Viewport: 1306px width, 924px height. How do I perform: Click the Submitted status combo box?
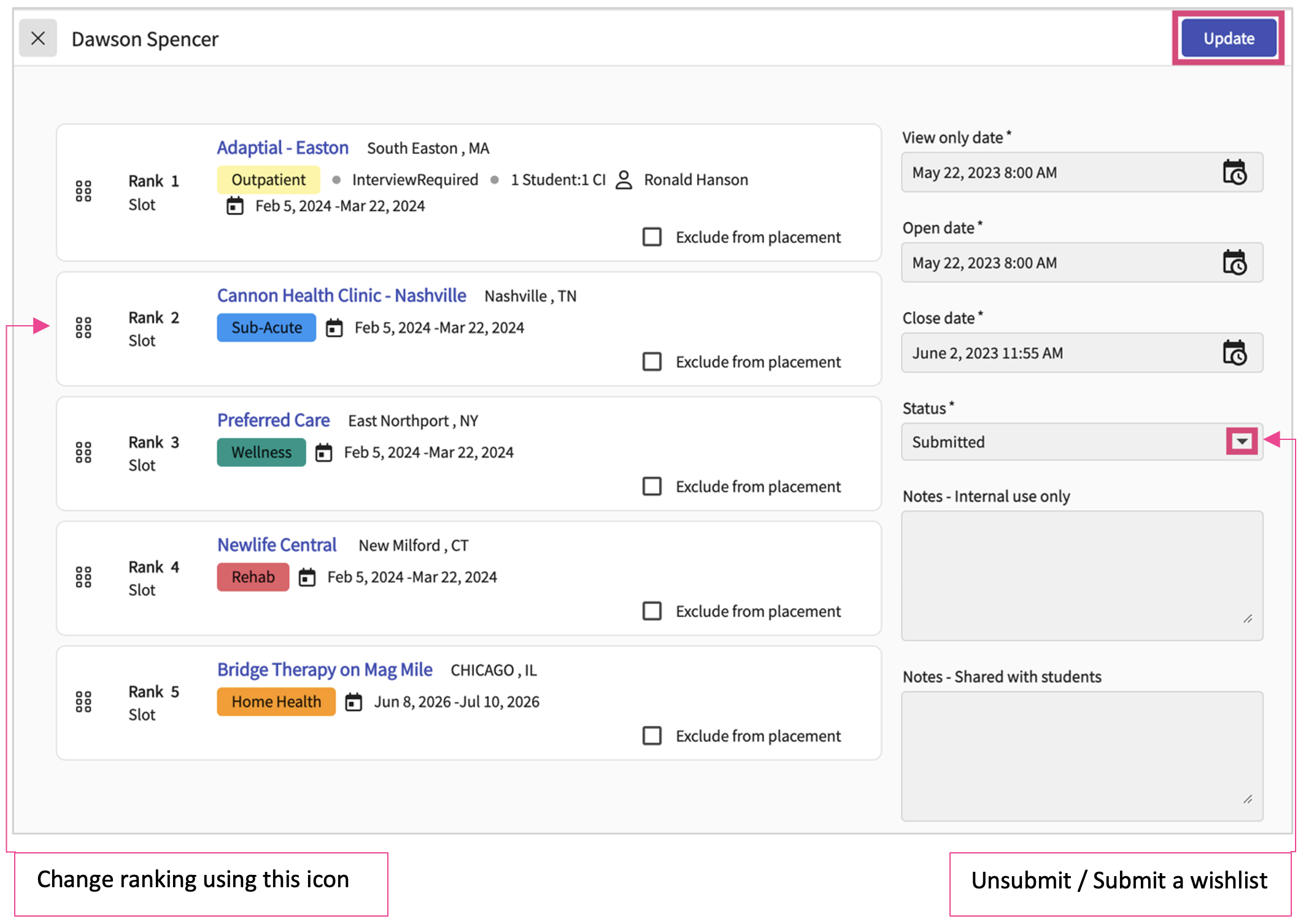pos(1062,442)
